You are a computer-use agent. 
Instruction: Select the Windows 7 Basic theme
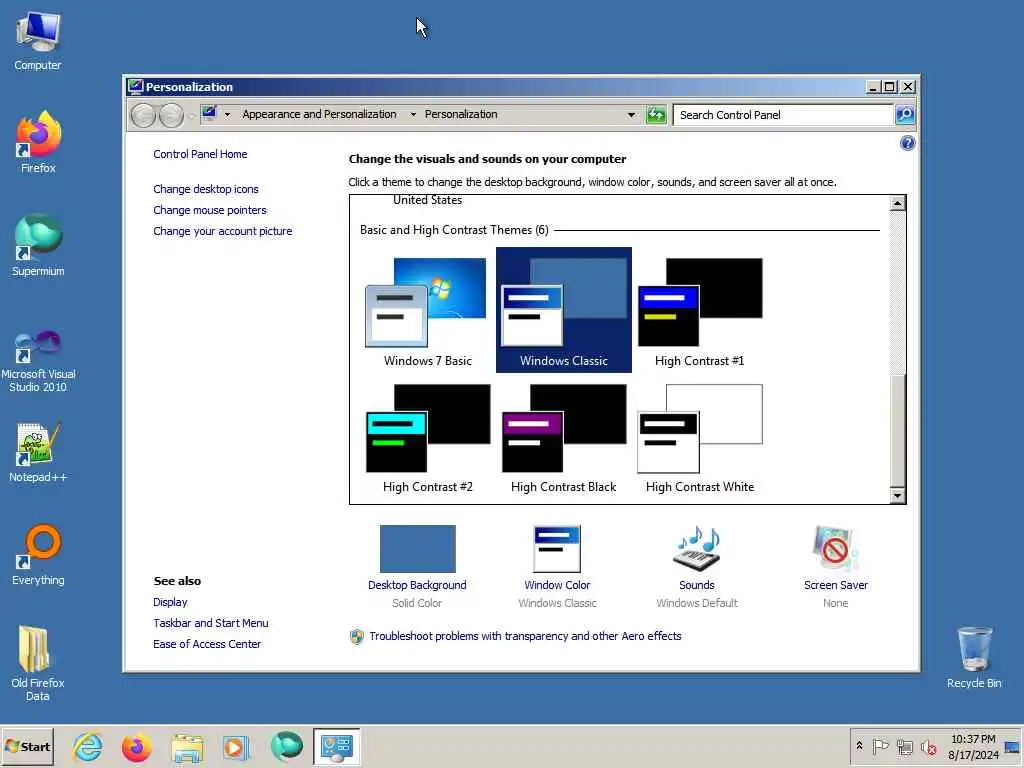click(x=428, y=310)
